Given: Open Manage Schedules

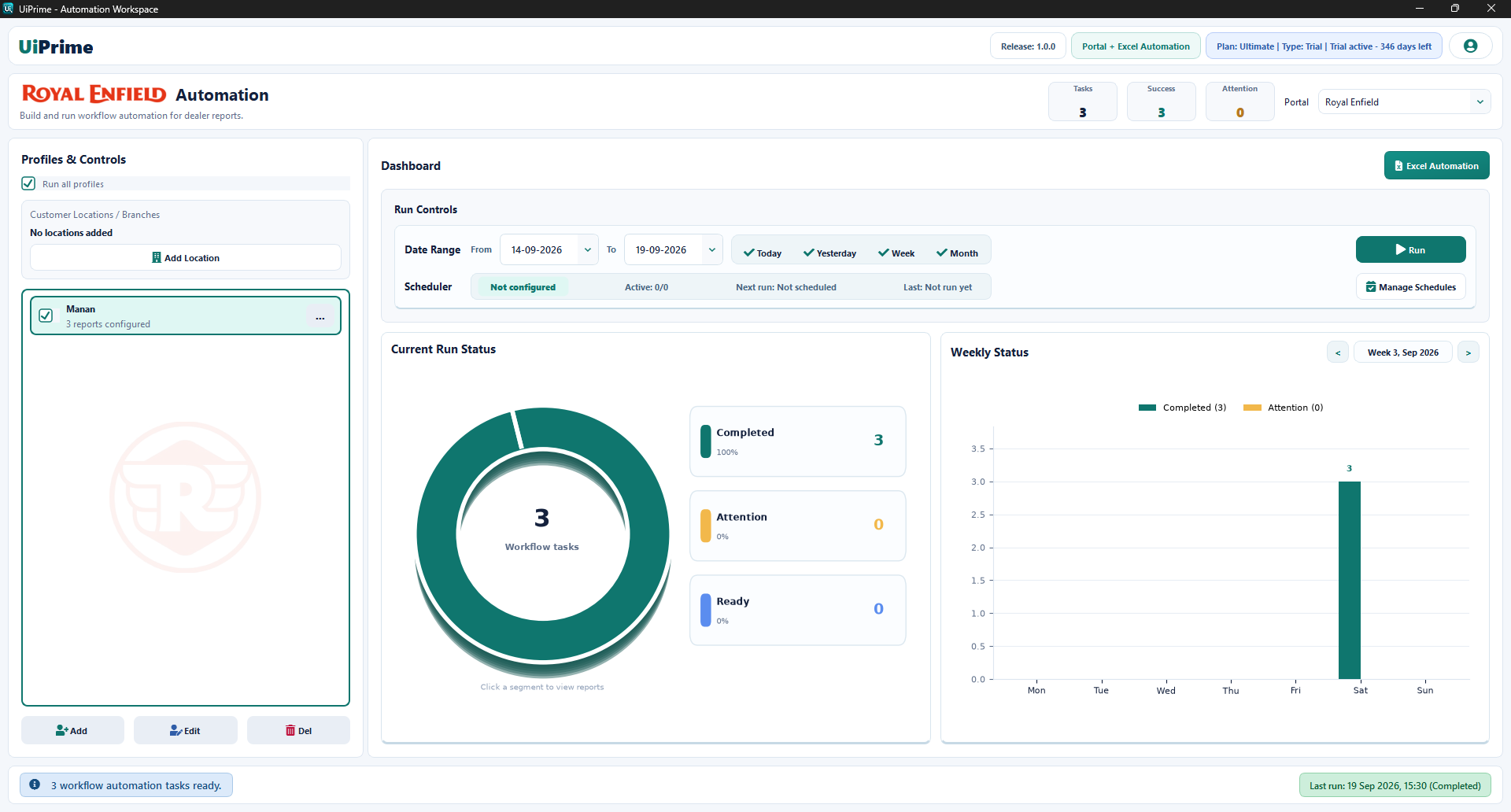Looking at the screenshot, I should (x=1410, y=287).
